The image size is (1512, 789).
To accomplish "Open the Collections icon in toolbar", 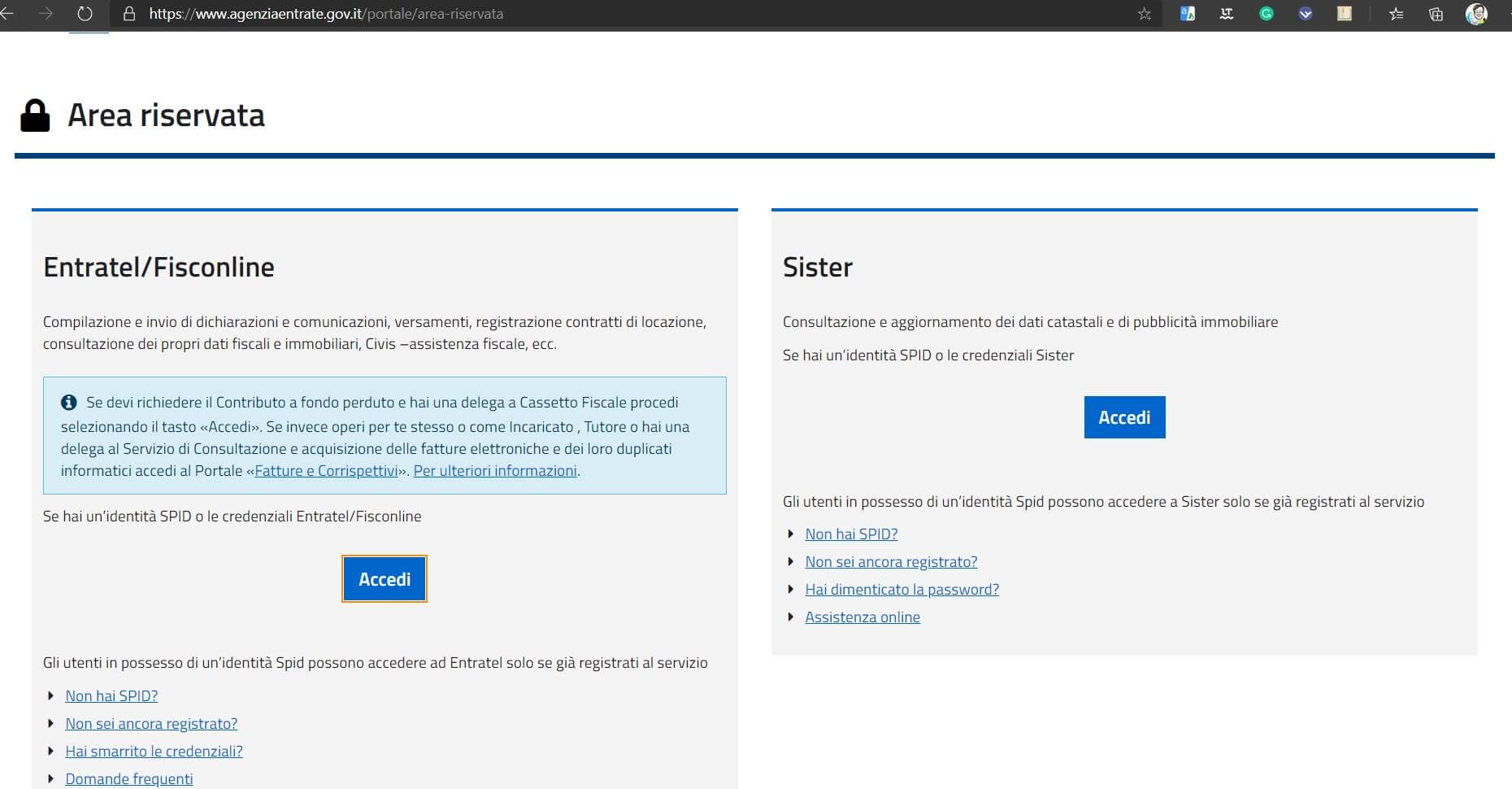I will (x=1436, y=14).
